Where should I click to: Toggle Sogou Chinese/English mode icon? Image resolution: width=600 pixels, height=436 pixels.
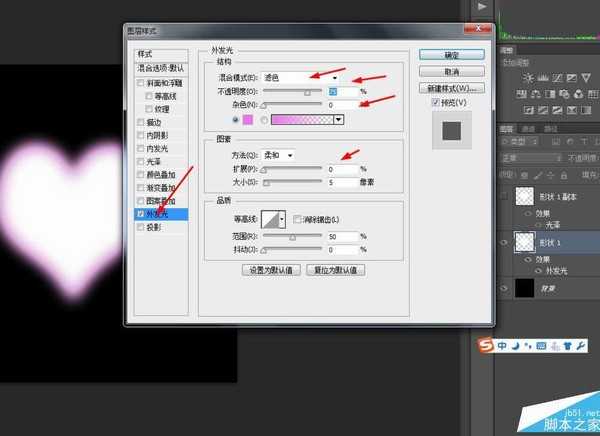tap(500, 347)
